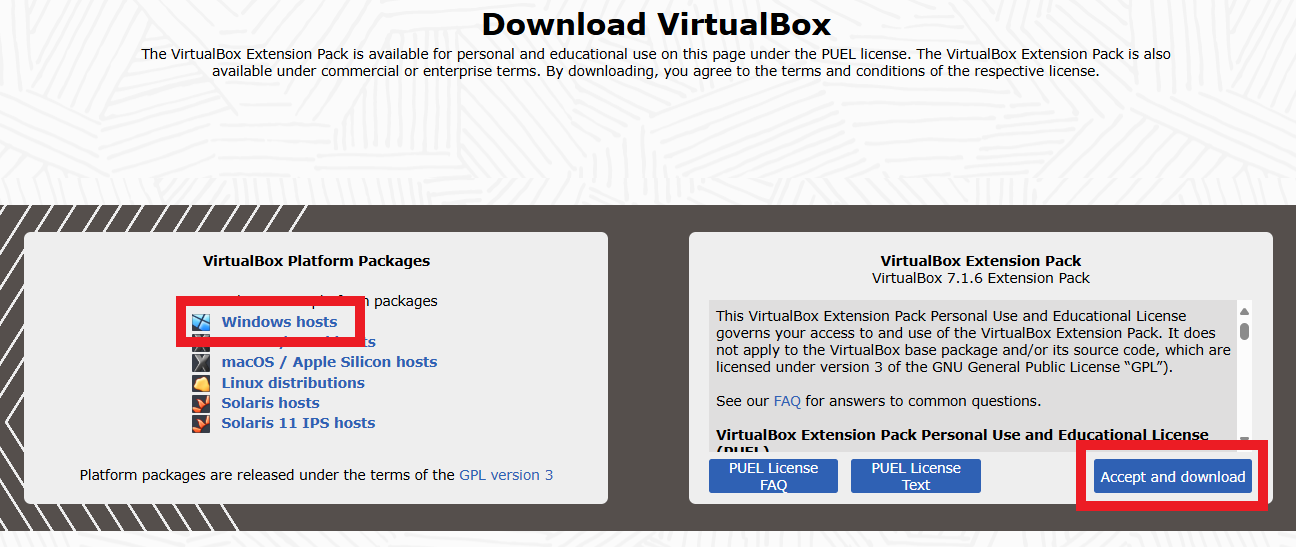This screenshot has width=1296, height=547.
Task: Click the Solaris 11 IPS hosts icon
Action: coord(202,423)
